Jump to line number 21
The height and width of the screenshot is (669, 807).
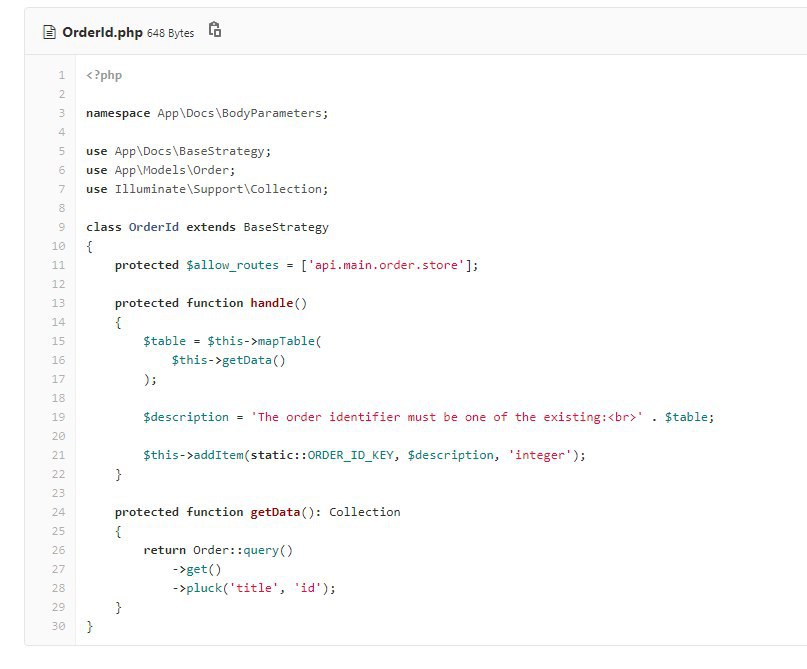coord(58,455)
